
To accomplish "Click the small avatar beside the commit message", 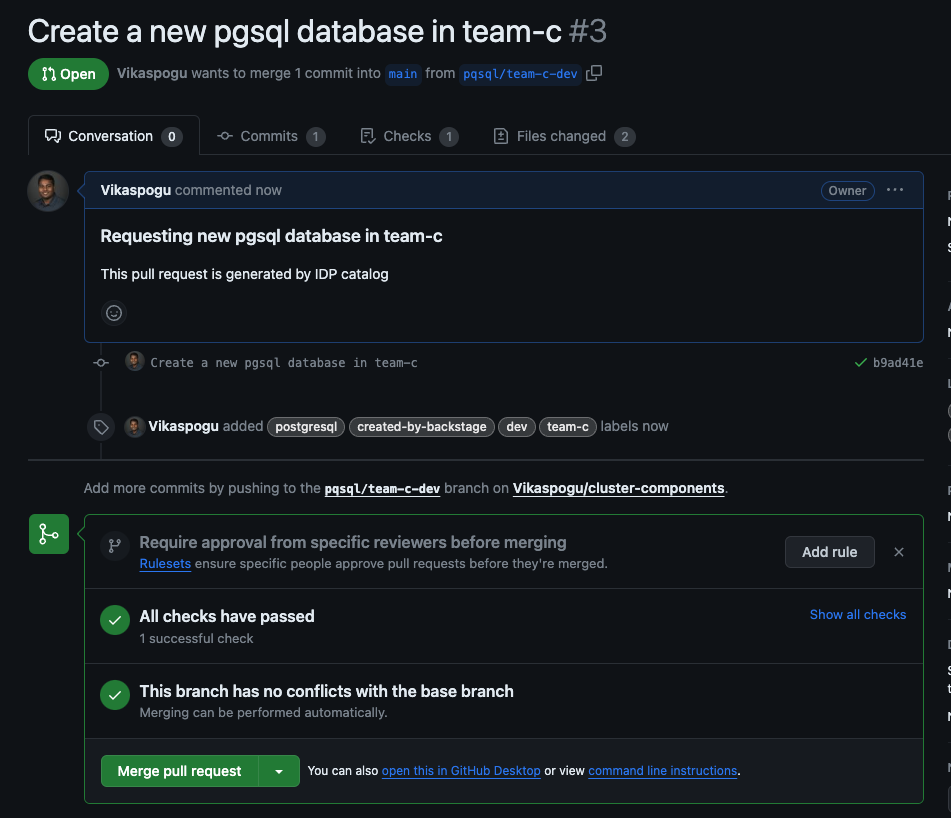I will point(135,361).
